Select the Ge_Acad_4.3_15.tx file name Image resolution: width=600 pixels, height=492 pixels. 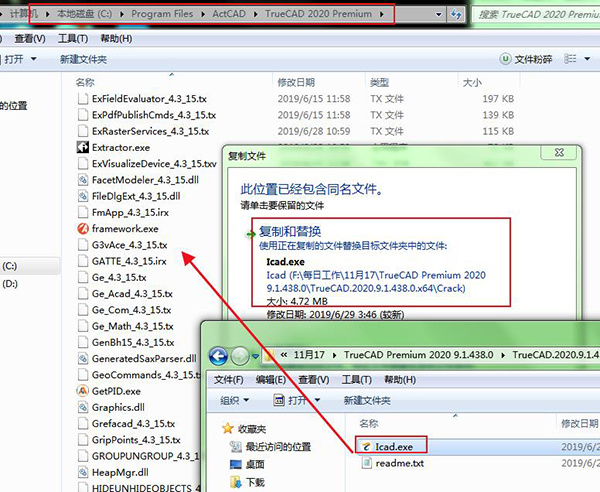point(132,294)
